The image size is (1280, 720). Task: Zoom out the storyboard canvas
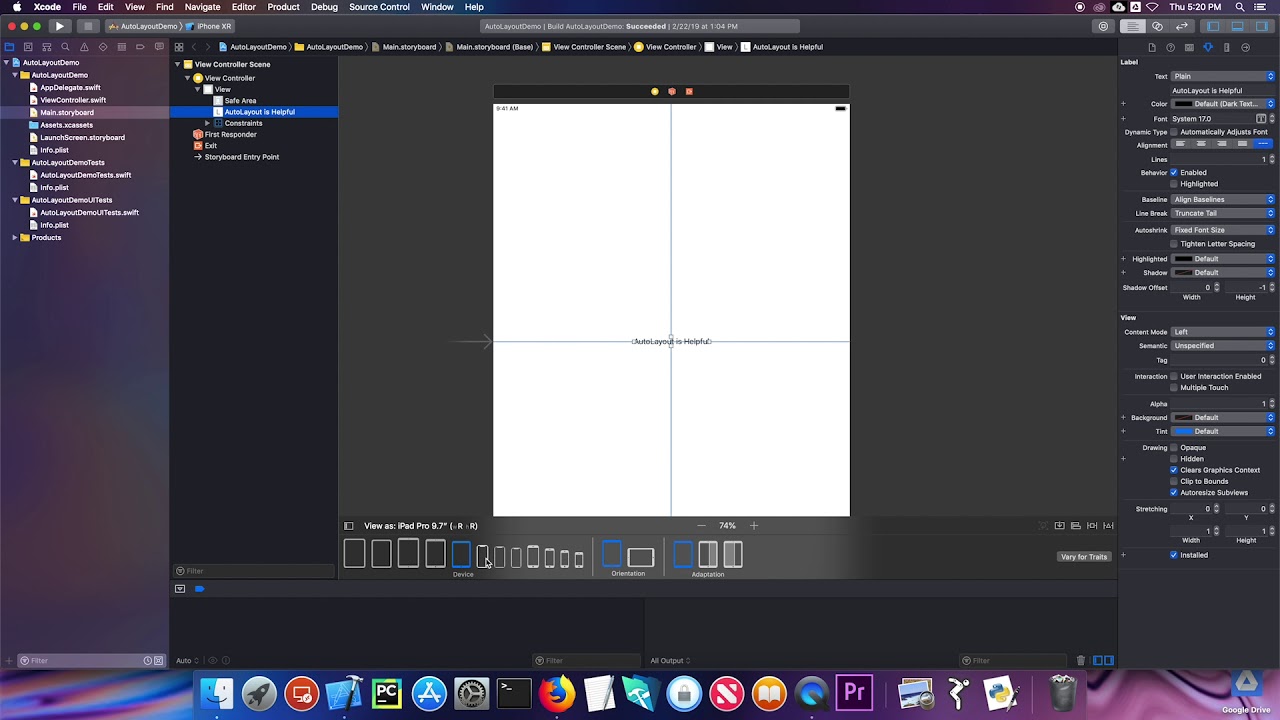click(701, 526)
